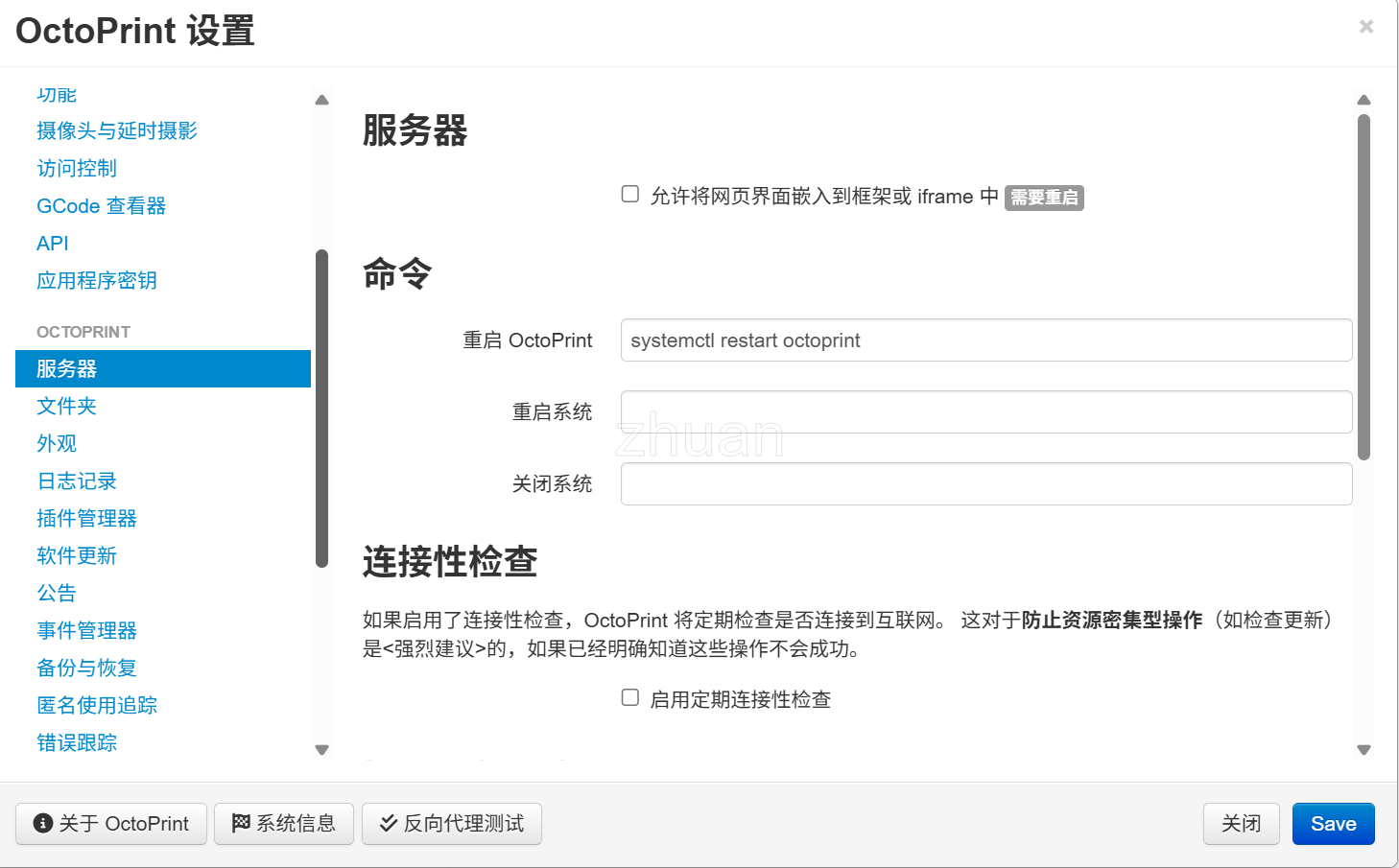Select the 服务器 sidebar item
This screenshot has height=868, width=1399.
[163, 368]
